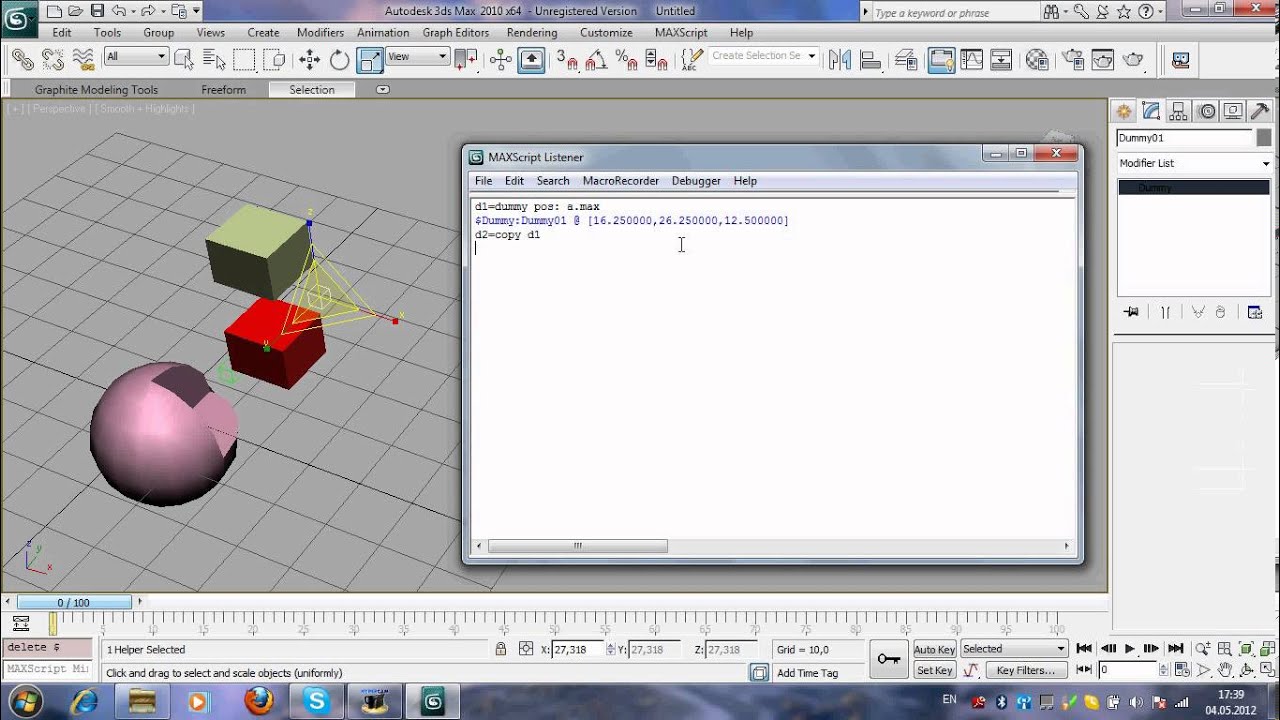Open the MAXScript menu in main menu bar
Image resolution: width=1280 pixels, height=720 pixels.
pyautogui.click(x=681, y=32)
